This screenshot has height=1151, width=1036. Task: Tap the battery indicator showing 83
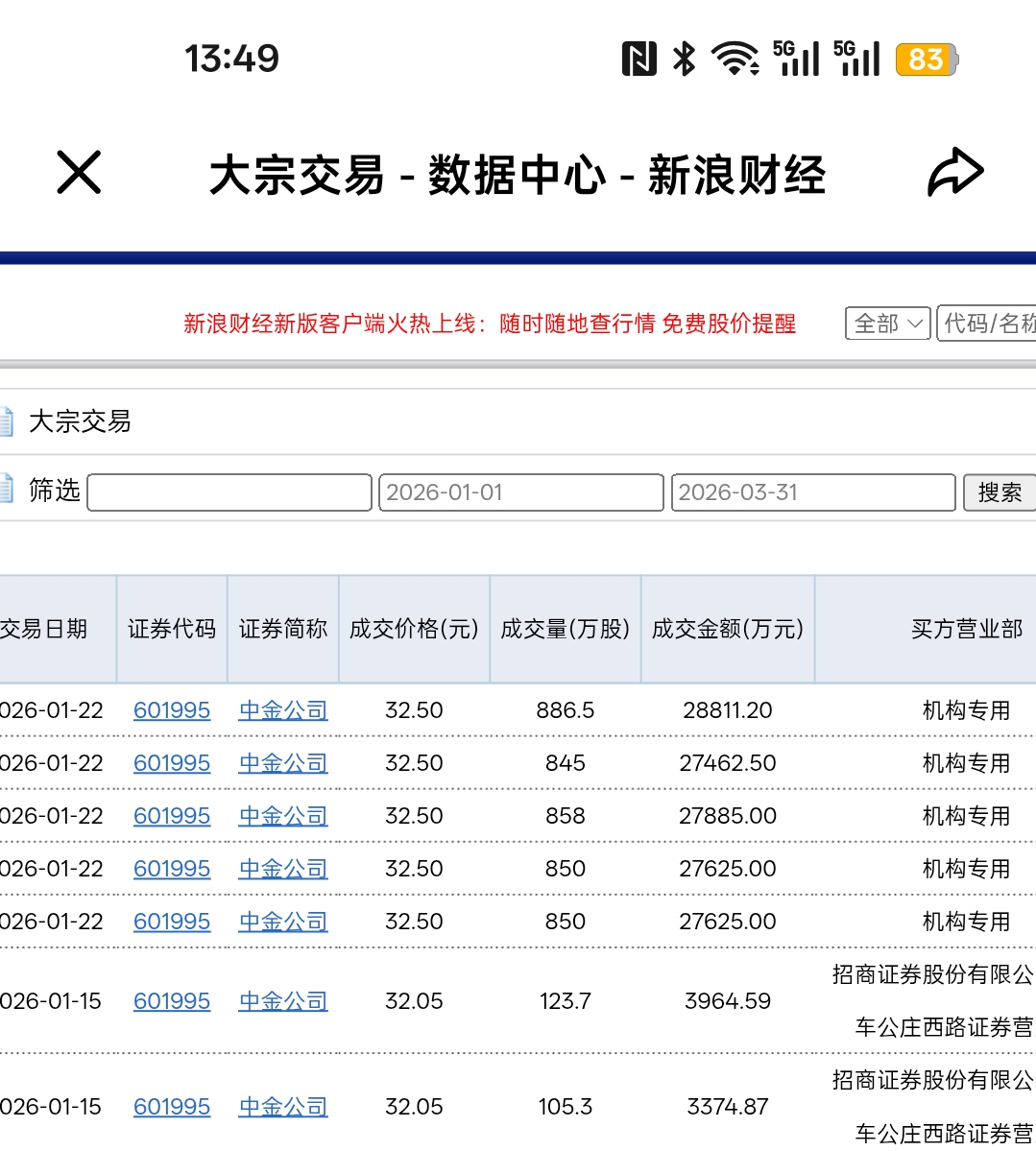[x=926, y=60]
